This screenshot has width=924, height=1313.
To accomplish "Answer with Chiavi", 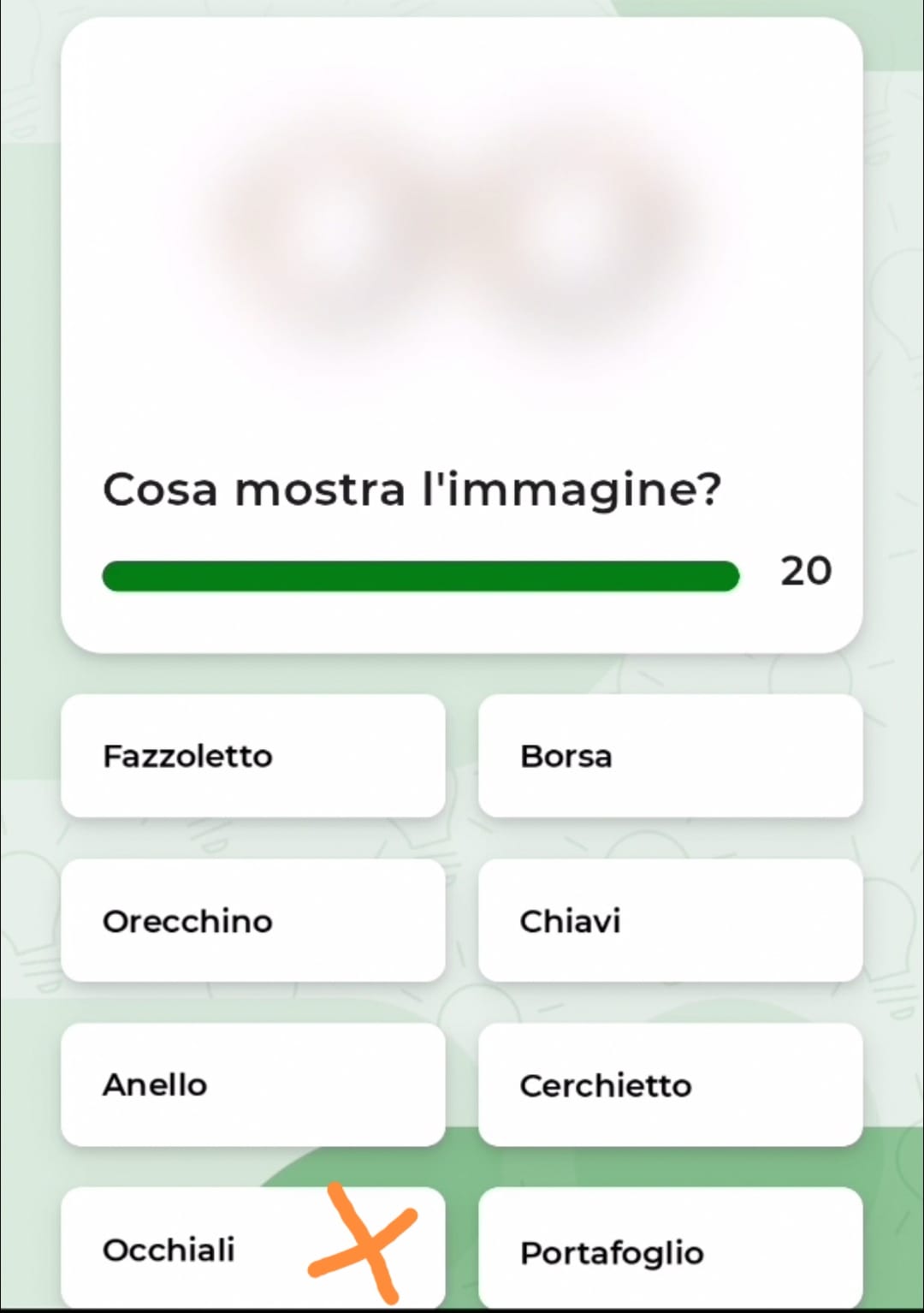I will click(670, 920).
